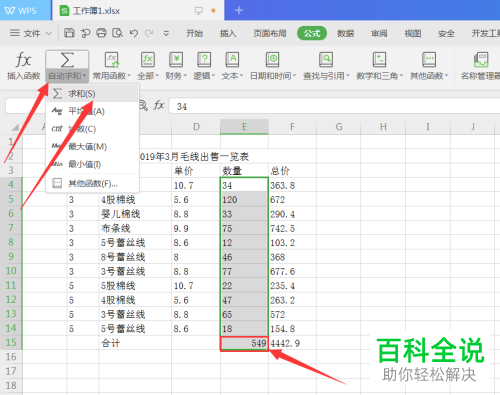
Task: Open the Common Functions icon
Action: point(111,60)
